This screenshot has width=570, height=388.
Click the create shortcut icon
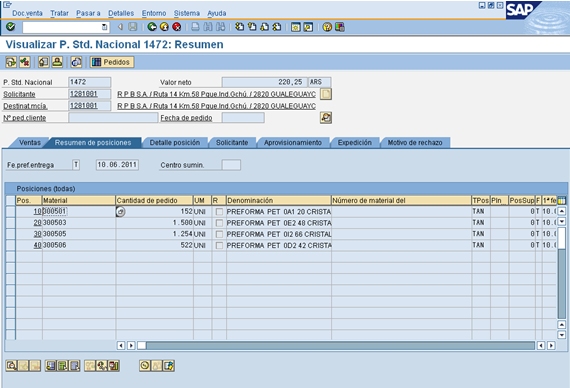pyautogui.click(x=308, y=27)
